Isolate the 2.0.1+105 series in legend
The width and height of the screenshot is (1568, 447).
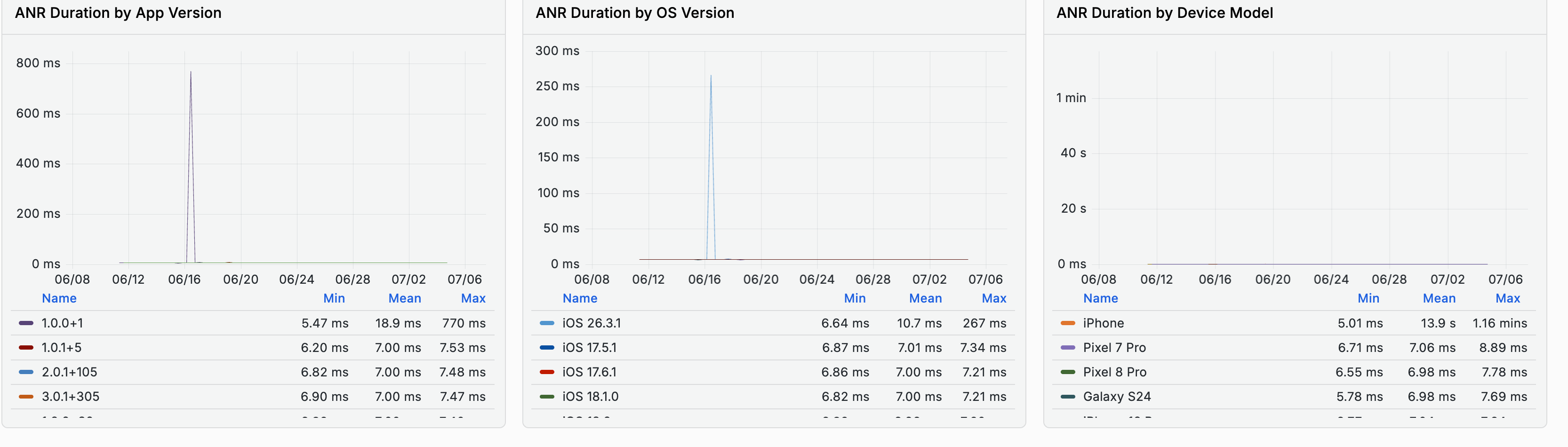point(69,372)
